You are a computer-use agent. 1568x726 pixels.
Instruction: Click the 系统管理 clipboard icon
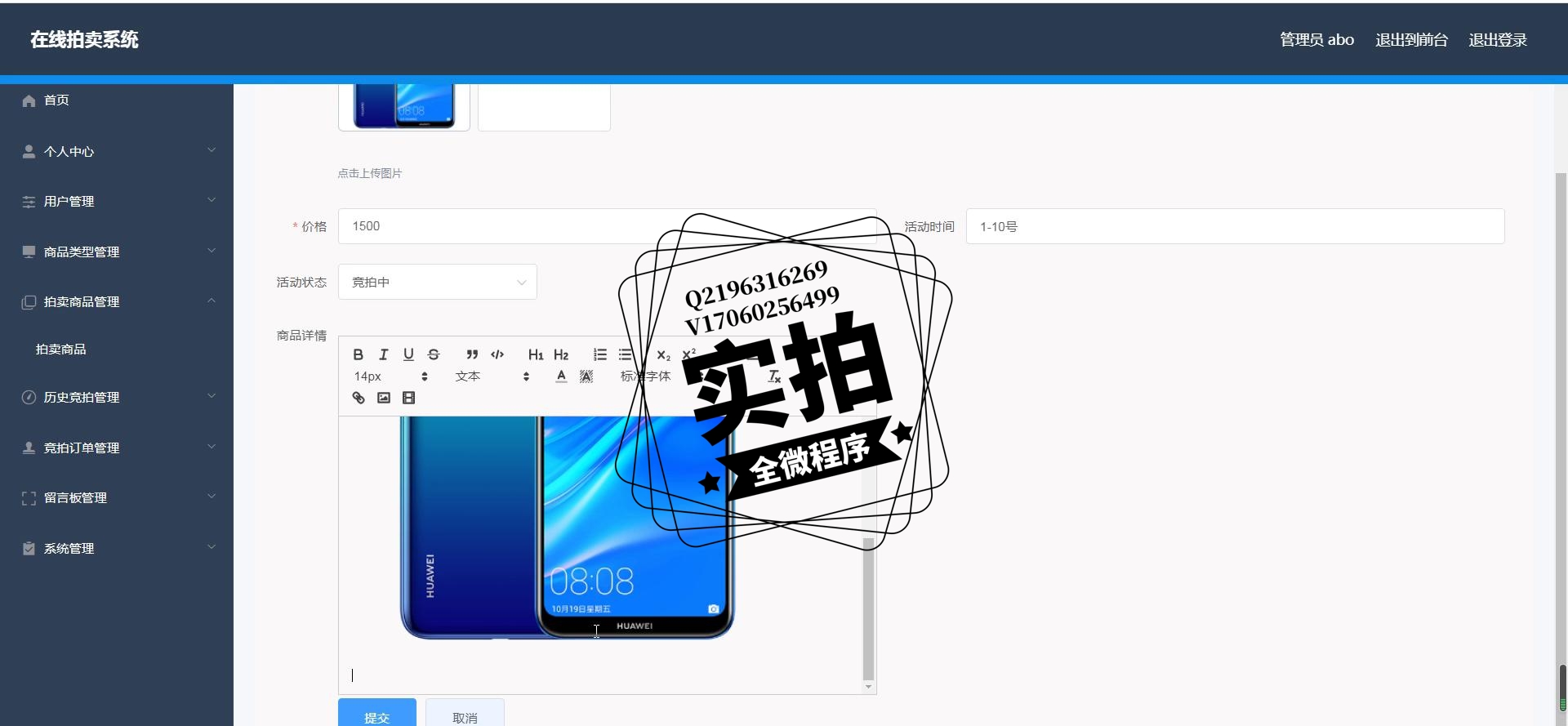pos(29,548)
